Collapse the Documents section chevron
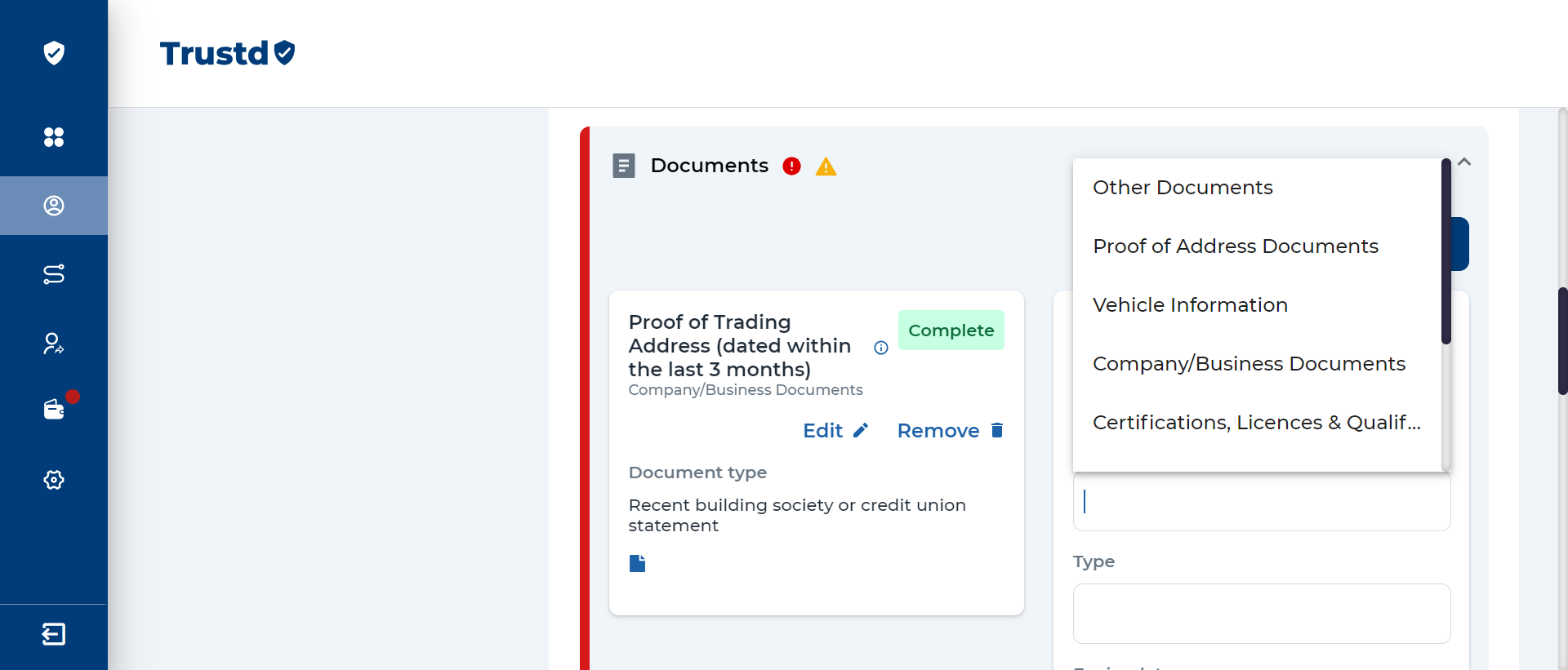The height and width of the screenshot is (670, 1568). (1464, 162)
